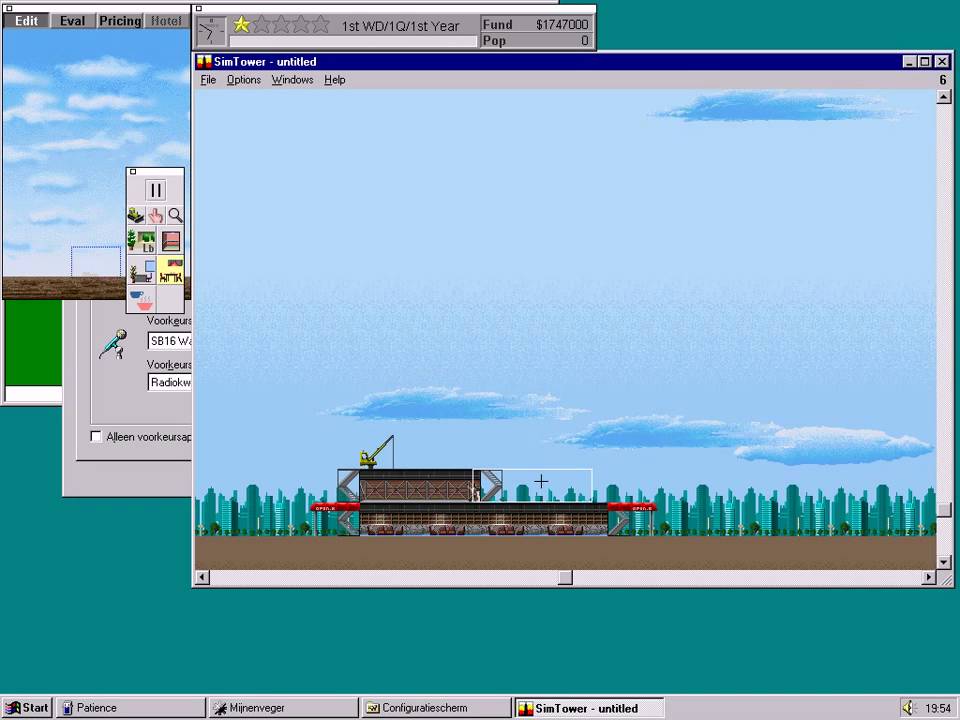Open the Start menu
The image size is (960, 720).
[x=27, y=708]
